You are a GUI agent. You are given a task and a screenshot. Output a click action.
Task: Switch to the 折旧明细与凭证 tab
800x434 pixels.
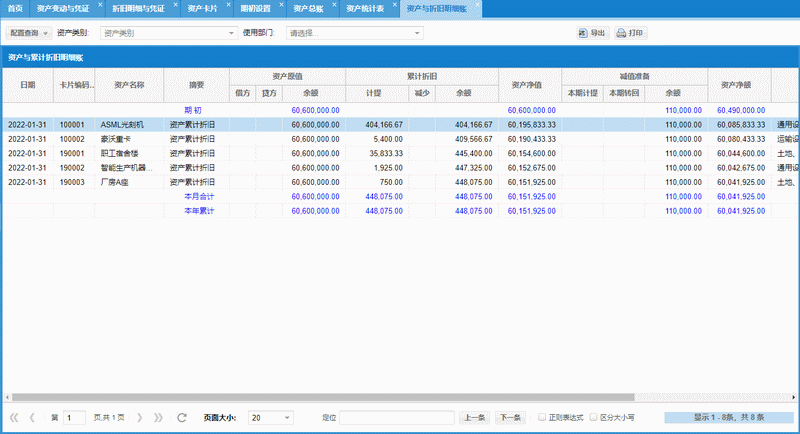[x=138, y=9]
